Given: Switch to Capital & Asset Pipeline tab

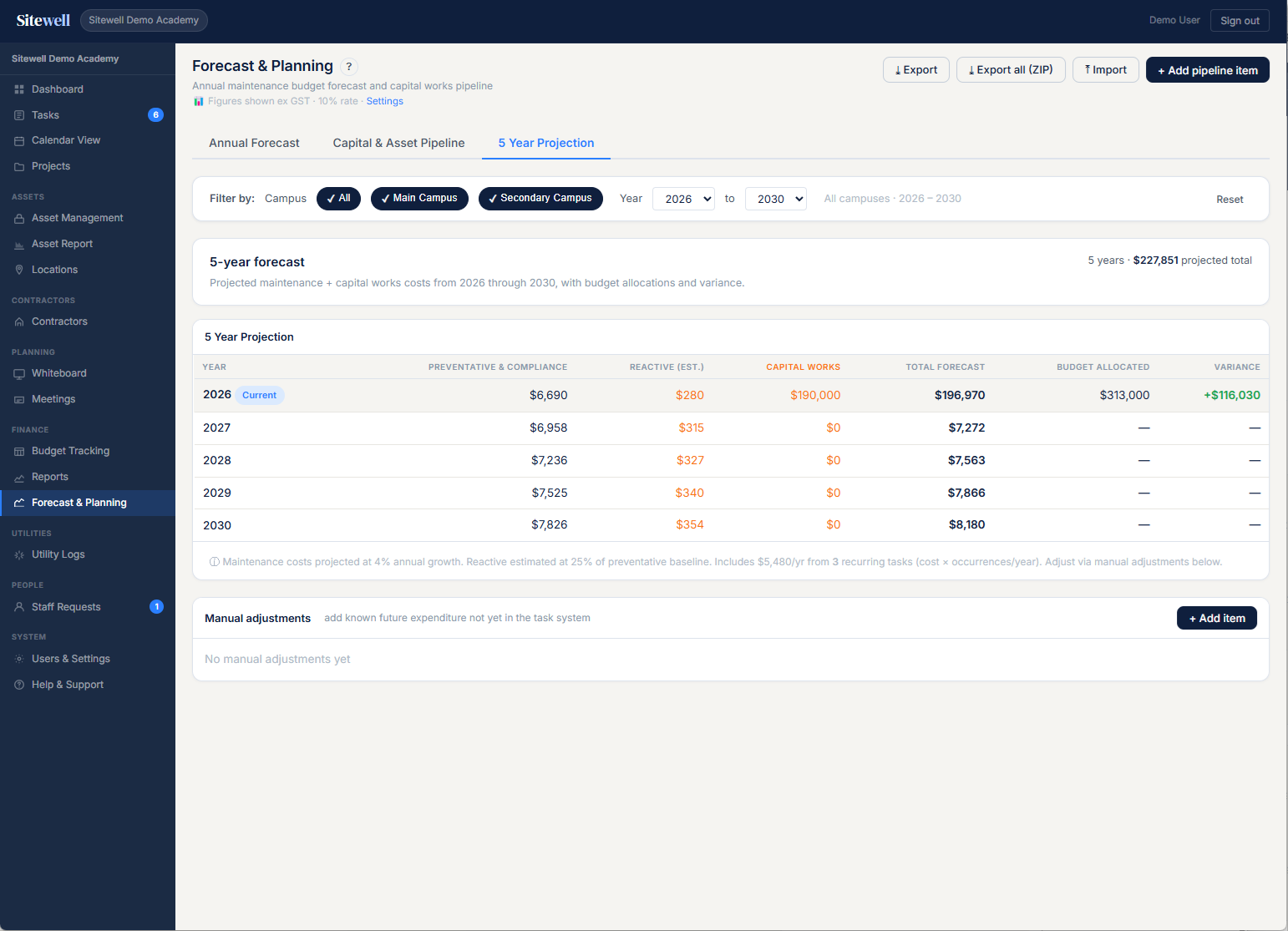Looking at the screenshot, I should (398, 143).
